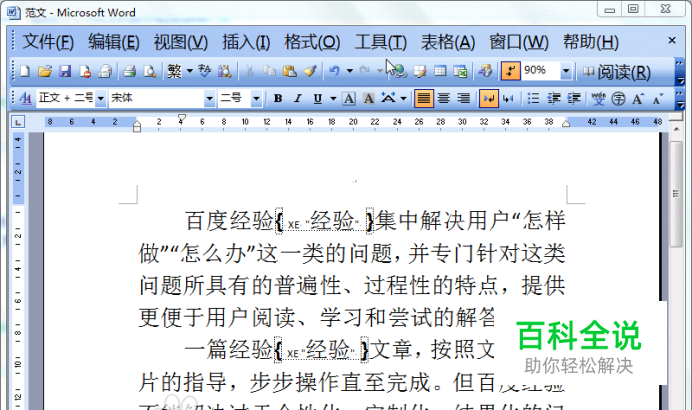This screenshot has width=692, height=410.
Task: Toggle center alignment
Action: [x=444, y=98]
